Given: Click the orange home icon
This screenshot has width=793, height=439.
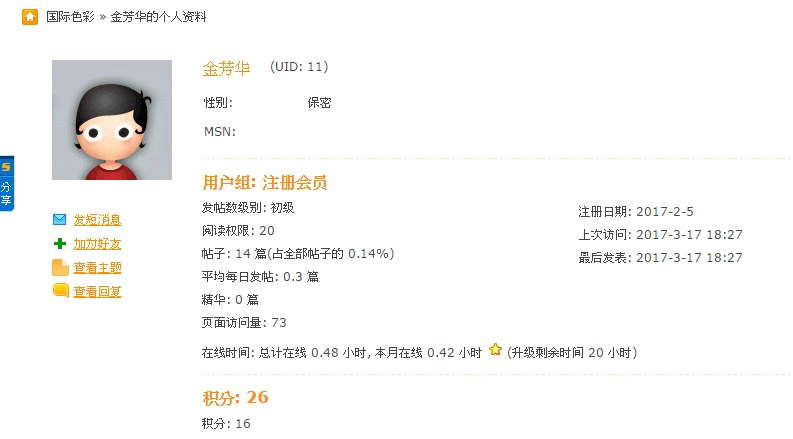Looking at the screenshot, I should point(30,17).
